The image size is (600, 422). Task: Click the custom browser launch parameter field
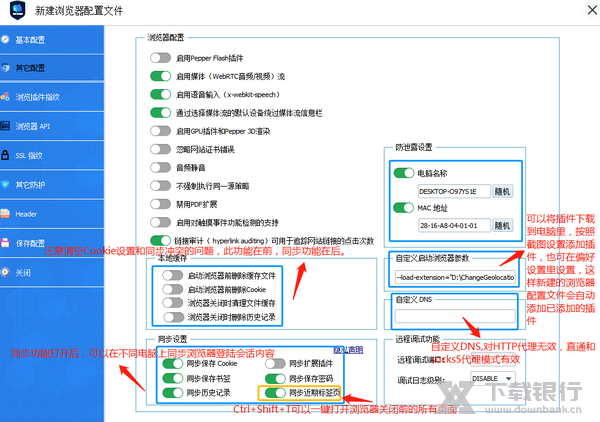click(x=455, y=277)
